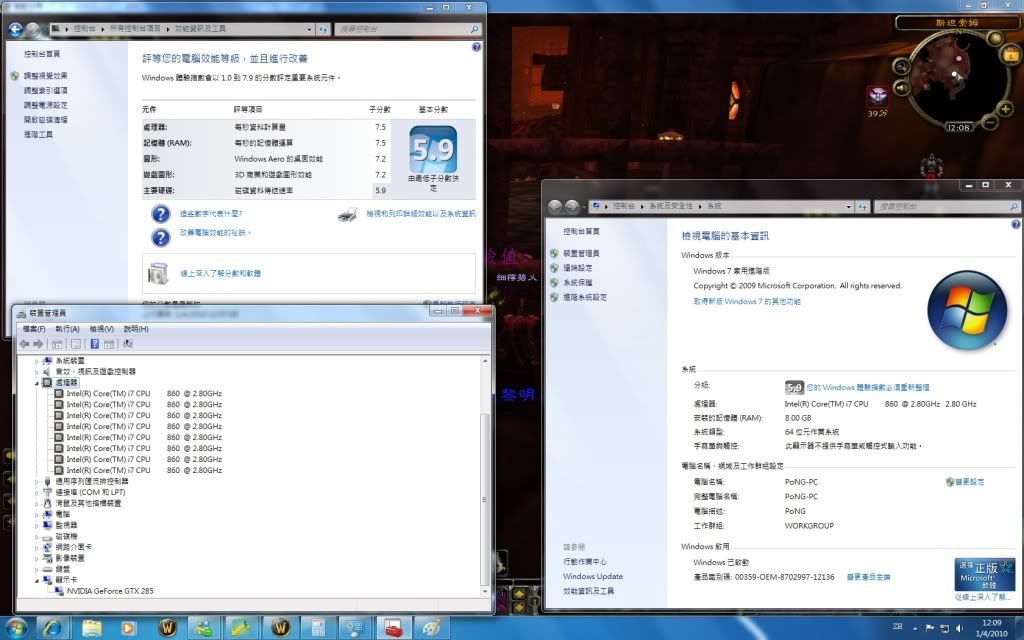Open the 檔案(F) menu in Device Manager
Screen dimensions: 1024x640
34,329
